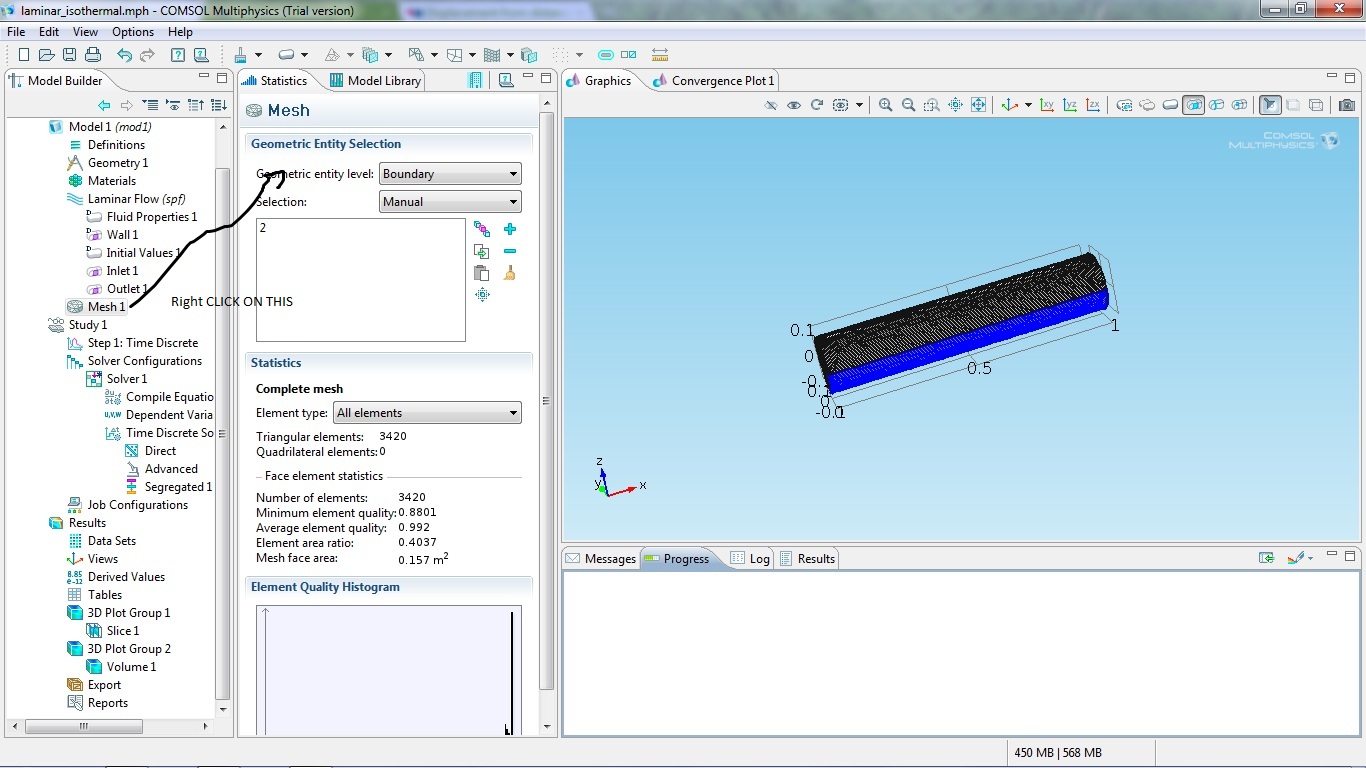This screenshot has width=1366, height=768.
Task: Open the Options menu
Action: coord(133,32)
